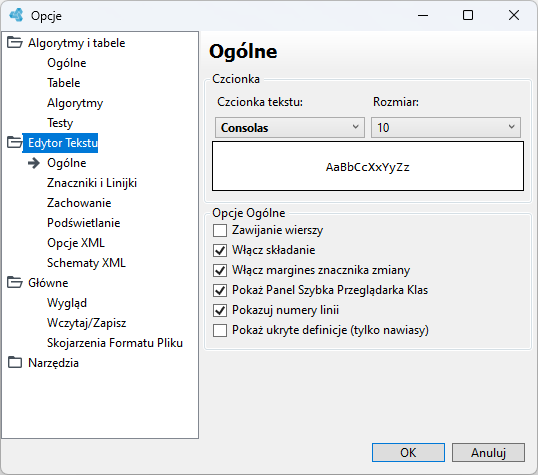Collapse the Edytor Tekstu folder icon
Image resolution: width=538 pixels, height=475 pixels.
[x=15, y=142]
